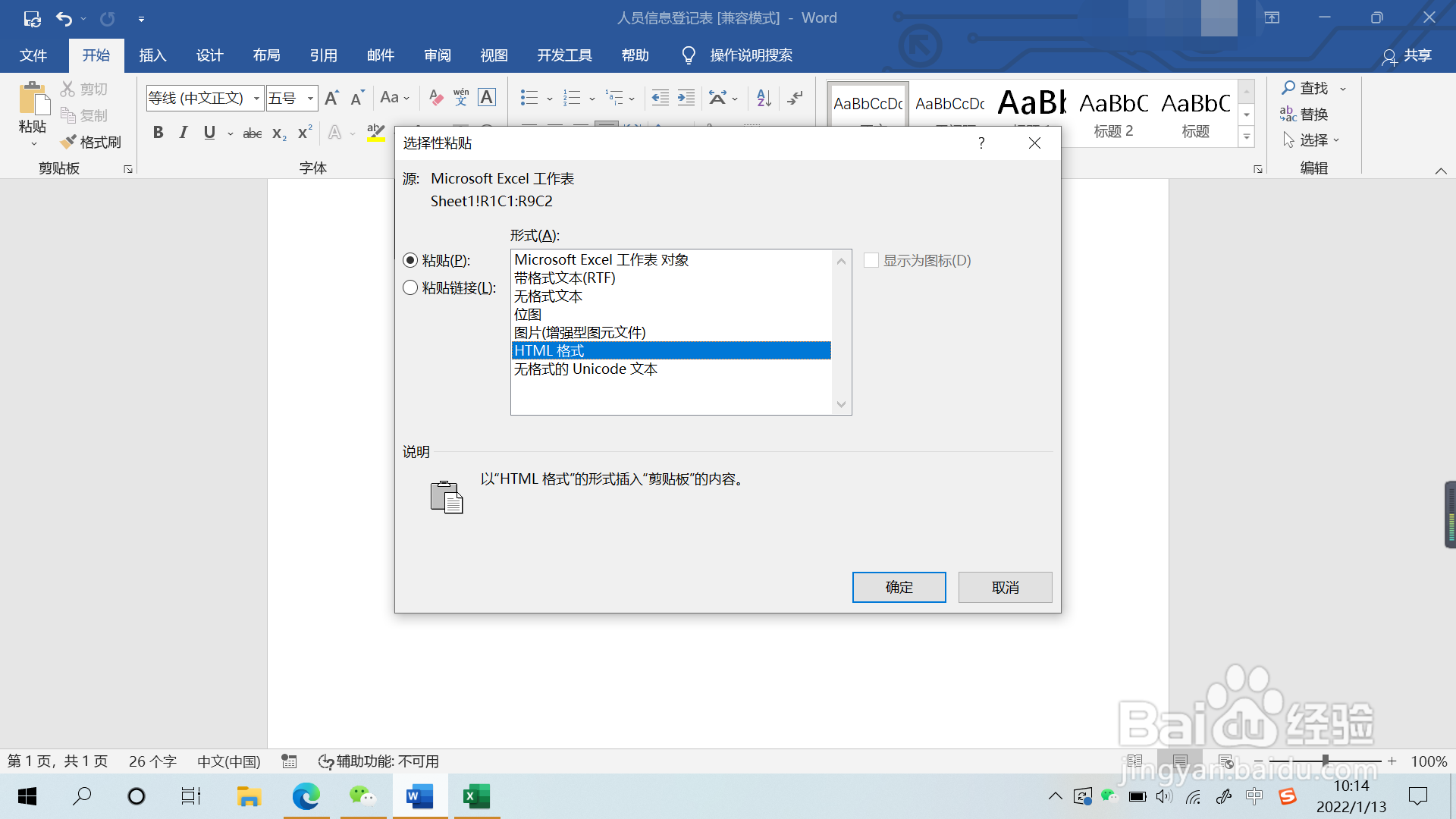
Task: Check the 显示为图标(D) checkbox
Action: click(x=871, y=260)
